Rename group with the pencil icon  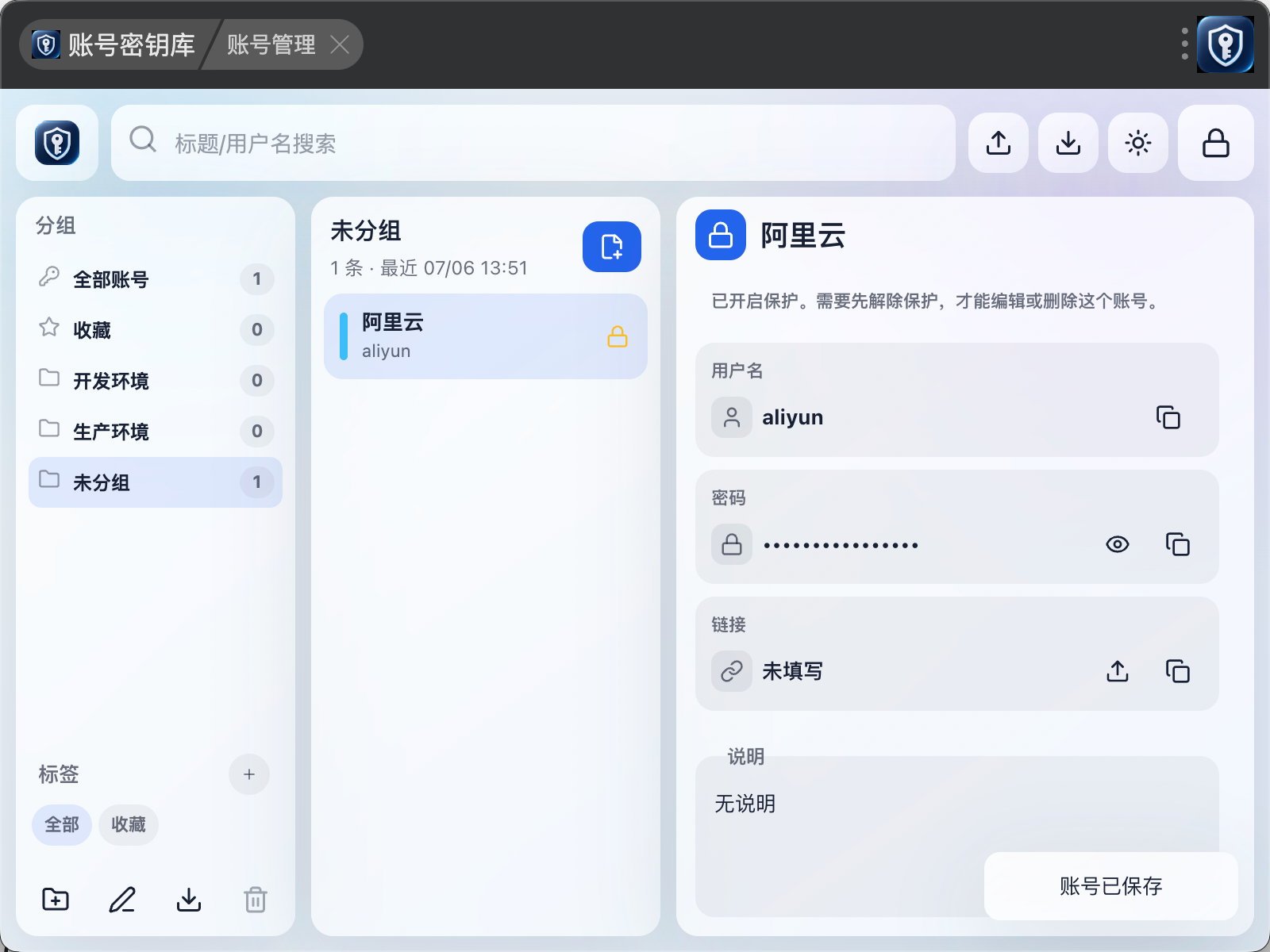tap(122, 900)
